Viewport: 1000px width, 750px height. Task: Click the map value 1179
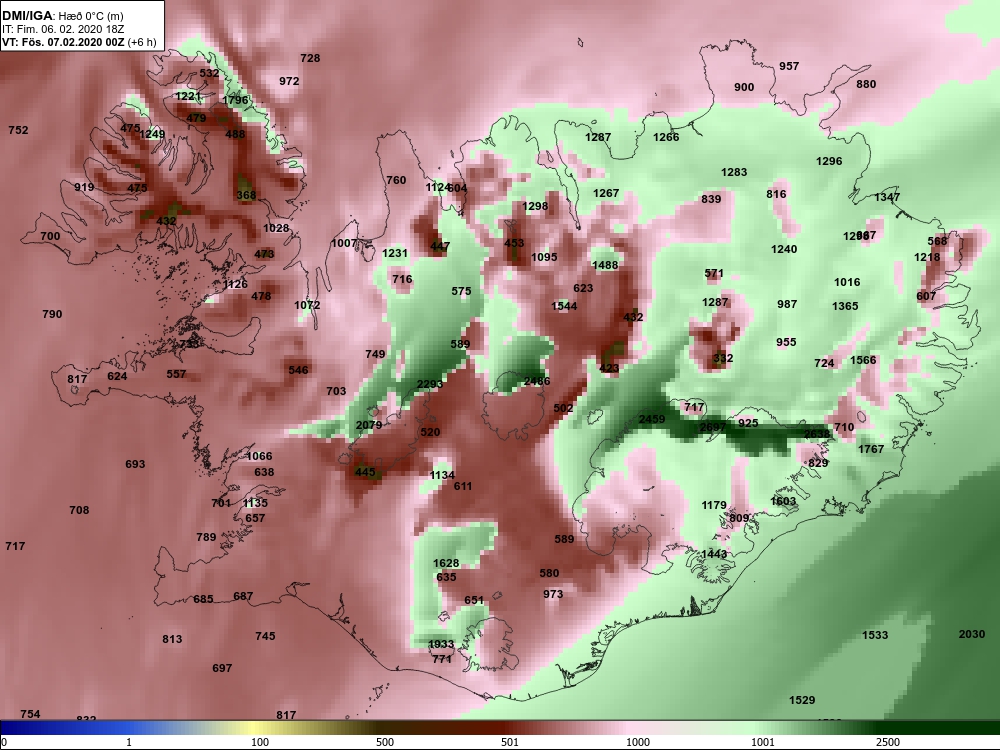[x=714, y=505]
